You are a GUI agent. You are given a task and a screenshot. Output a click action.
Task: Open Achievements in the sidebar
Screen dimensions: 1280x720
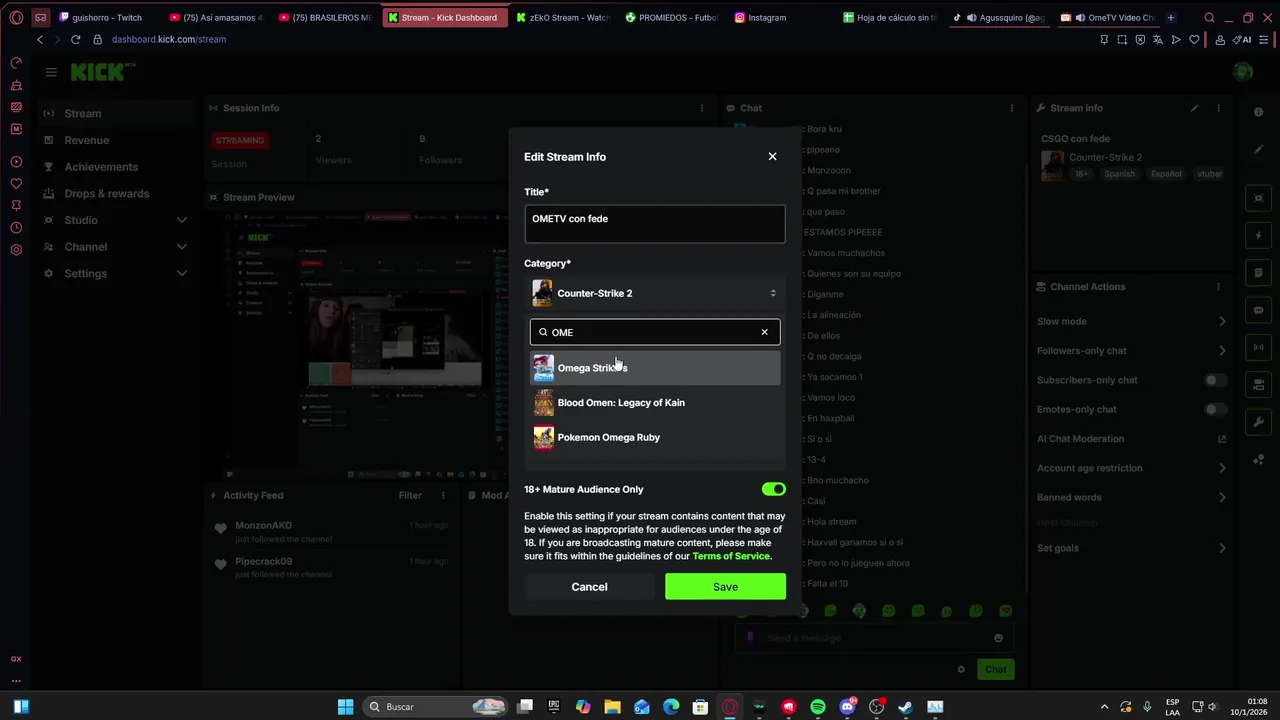(x=115, y=167)
